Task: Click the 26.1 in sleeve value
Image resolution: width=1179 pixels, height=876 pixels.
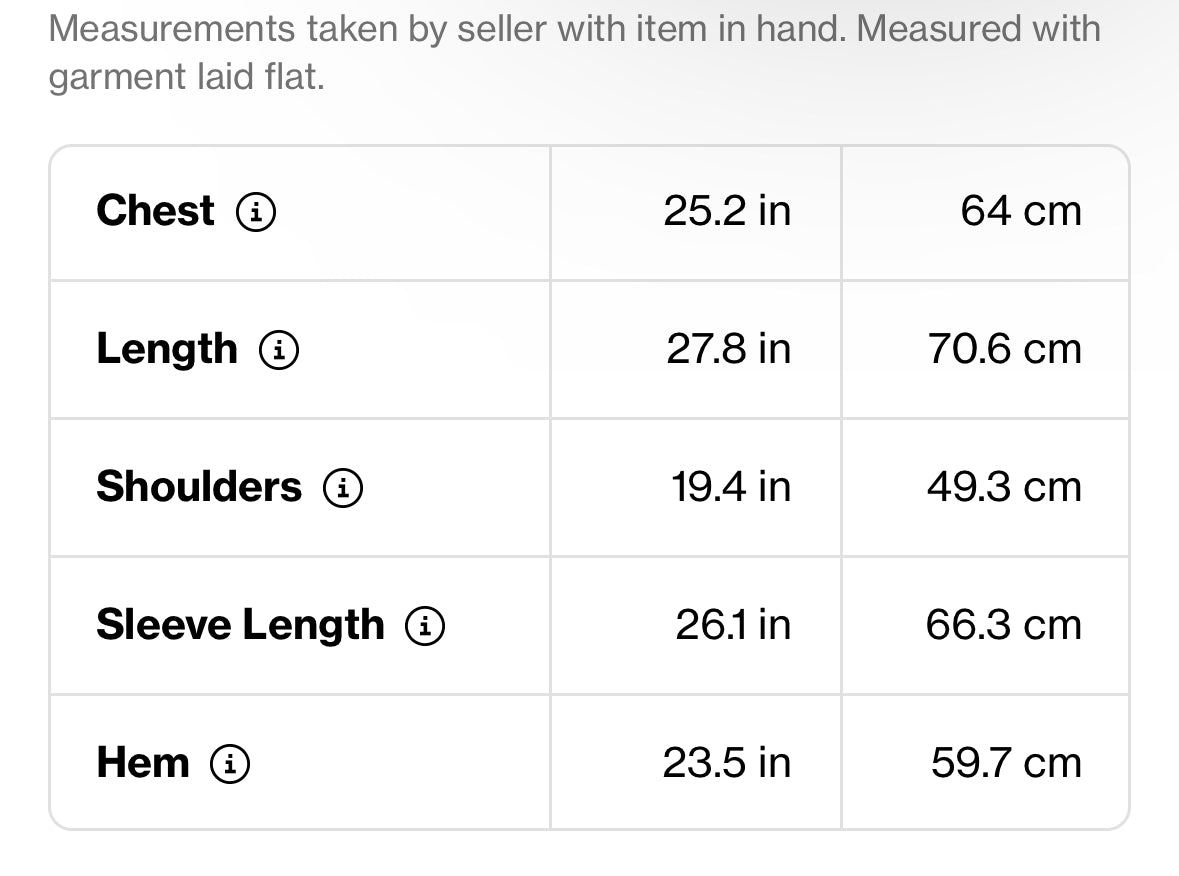Action: 733,625
